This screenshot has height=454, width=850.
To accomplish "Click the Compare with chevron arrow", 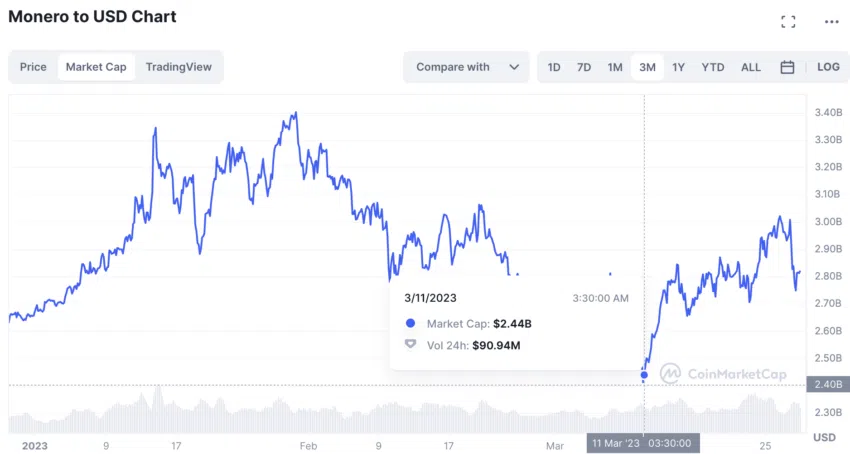I will pos(514,67).
